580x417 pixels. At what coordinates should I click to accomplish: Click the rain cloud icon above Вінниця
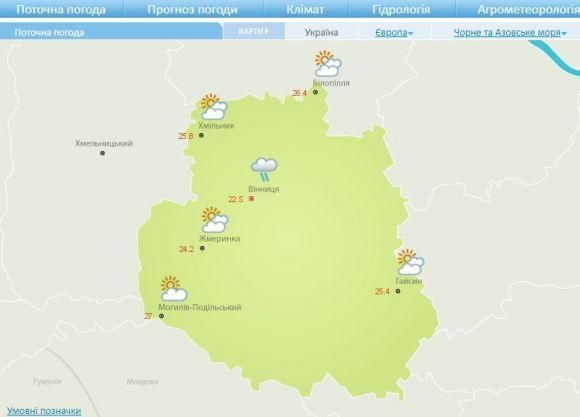tap(264, 169)
